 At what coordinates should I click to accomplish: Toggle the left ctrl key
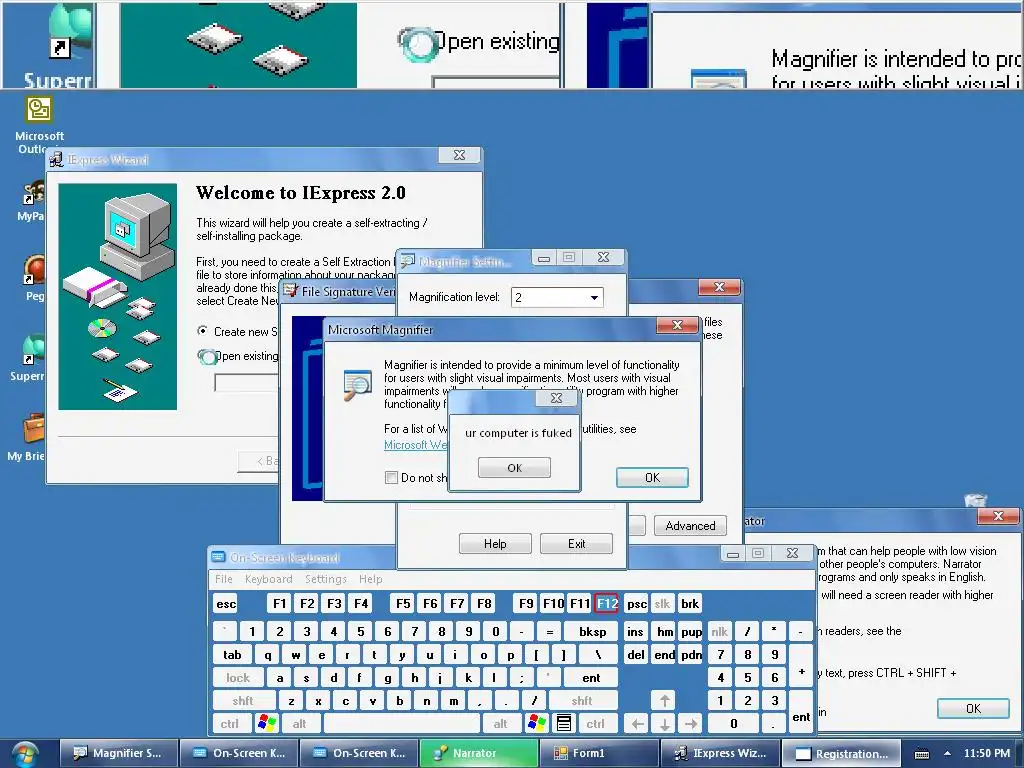pos(229,724)
